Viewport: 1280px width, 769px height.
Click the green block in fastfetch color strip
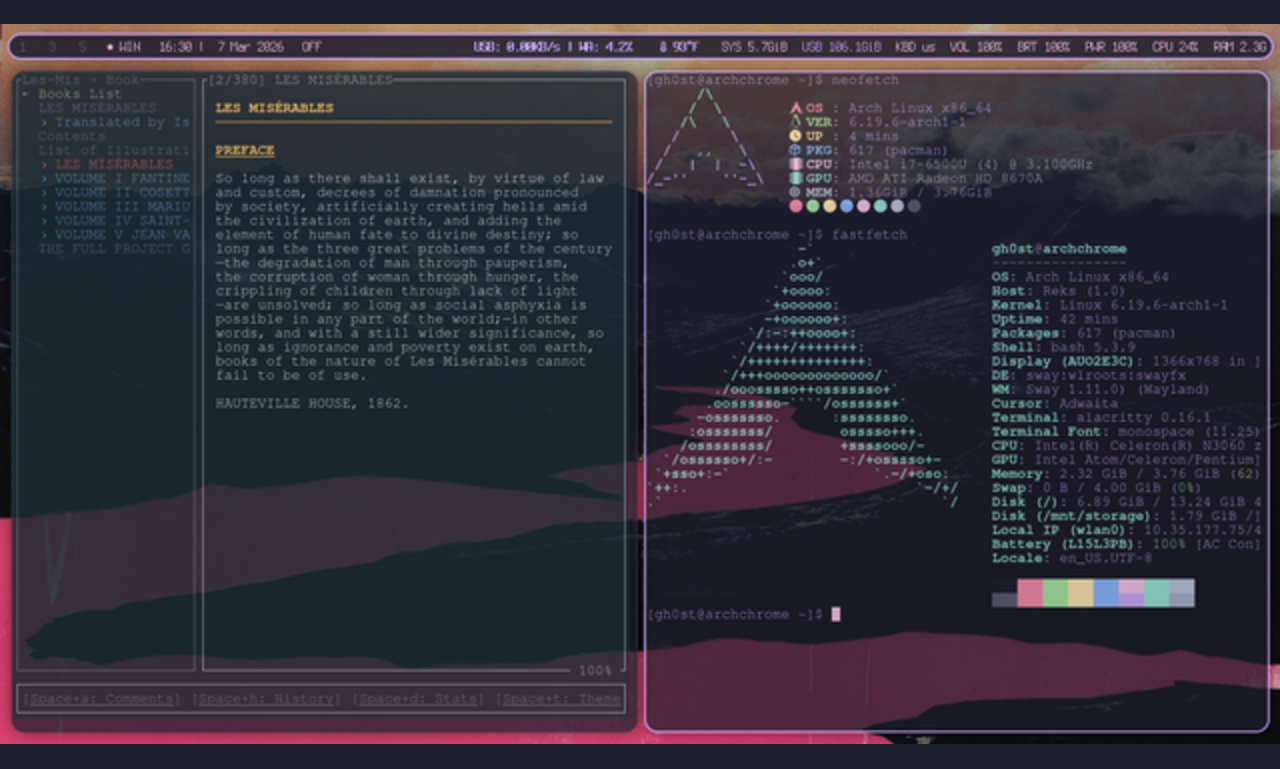pos(1055,593)
